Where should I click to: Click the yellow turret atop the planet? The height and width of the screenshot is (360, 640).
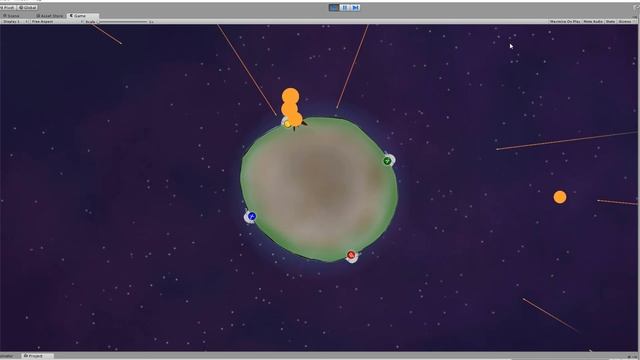pyautogui.click(x=287, y=123)
